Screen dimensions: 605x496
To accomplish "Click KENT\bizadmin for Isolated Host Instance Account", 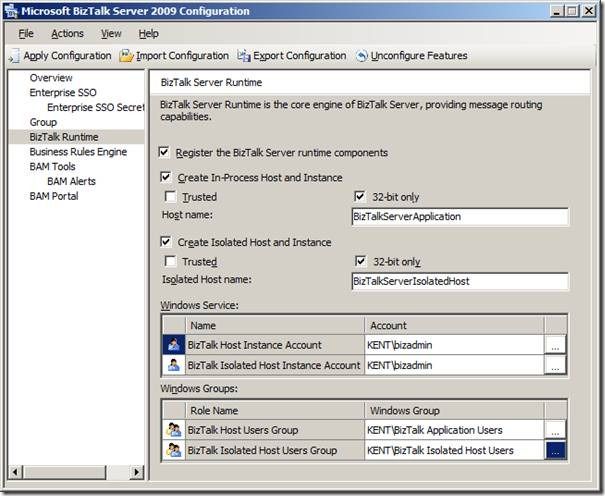I will pos(454,365).
